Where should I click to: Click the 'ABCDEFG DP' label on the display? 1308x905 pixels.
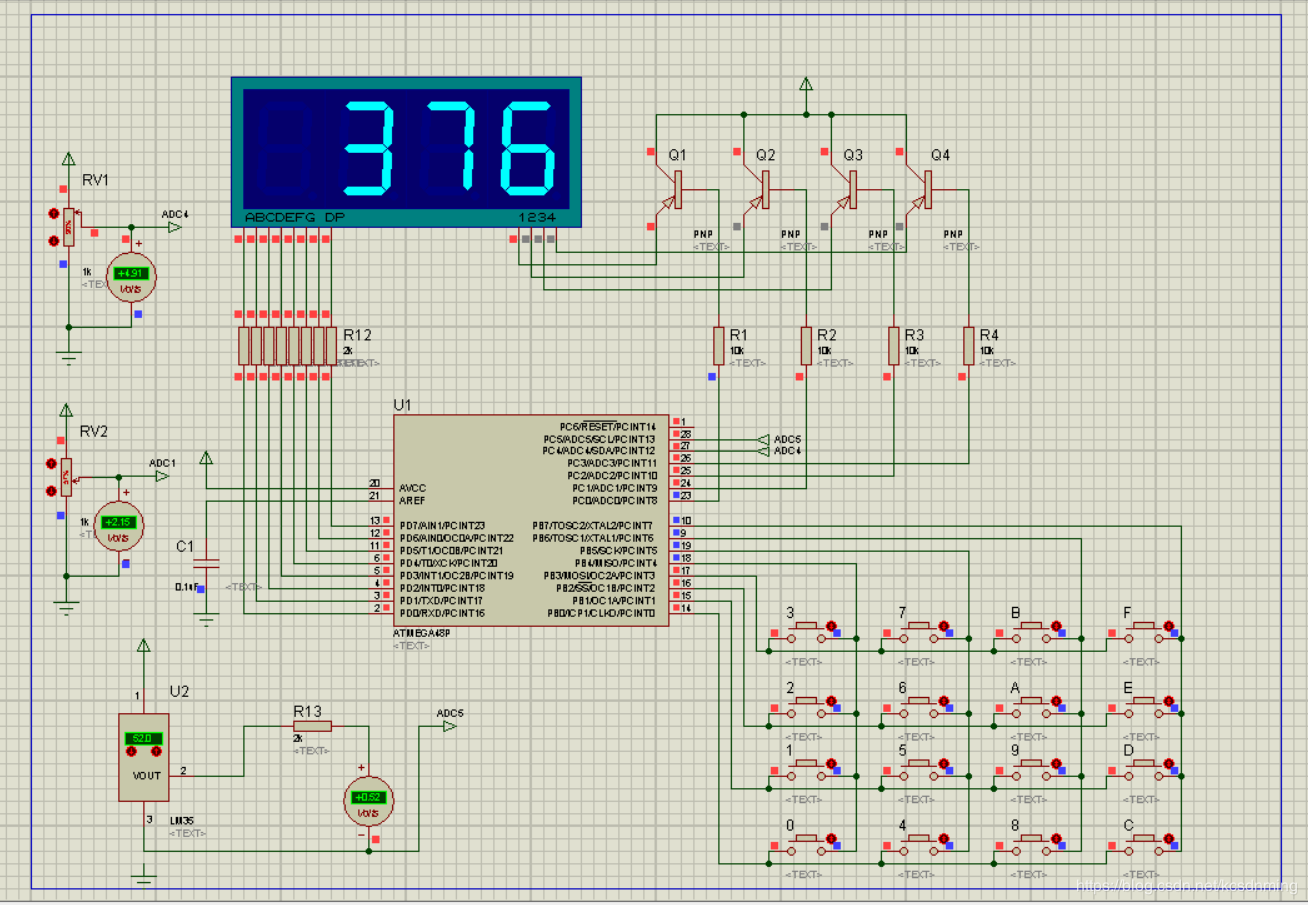(x=296, y=217)
